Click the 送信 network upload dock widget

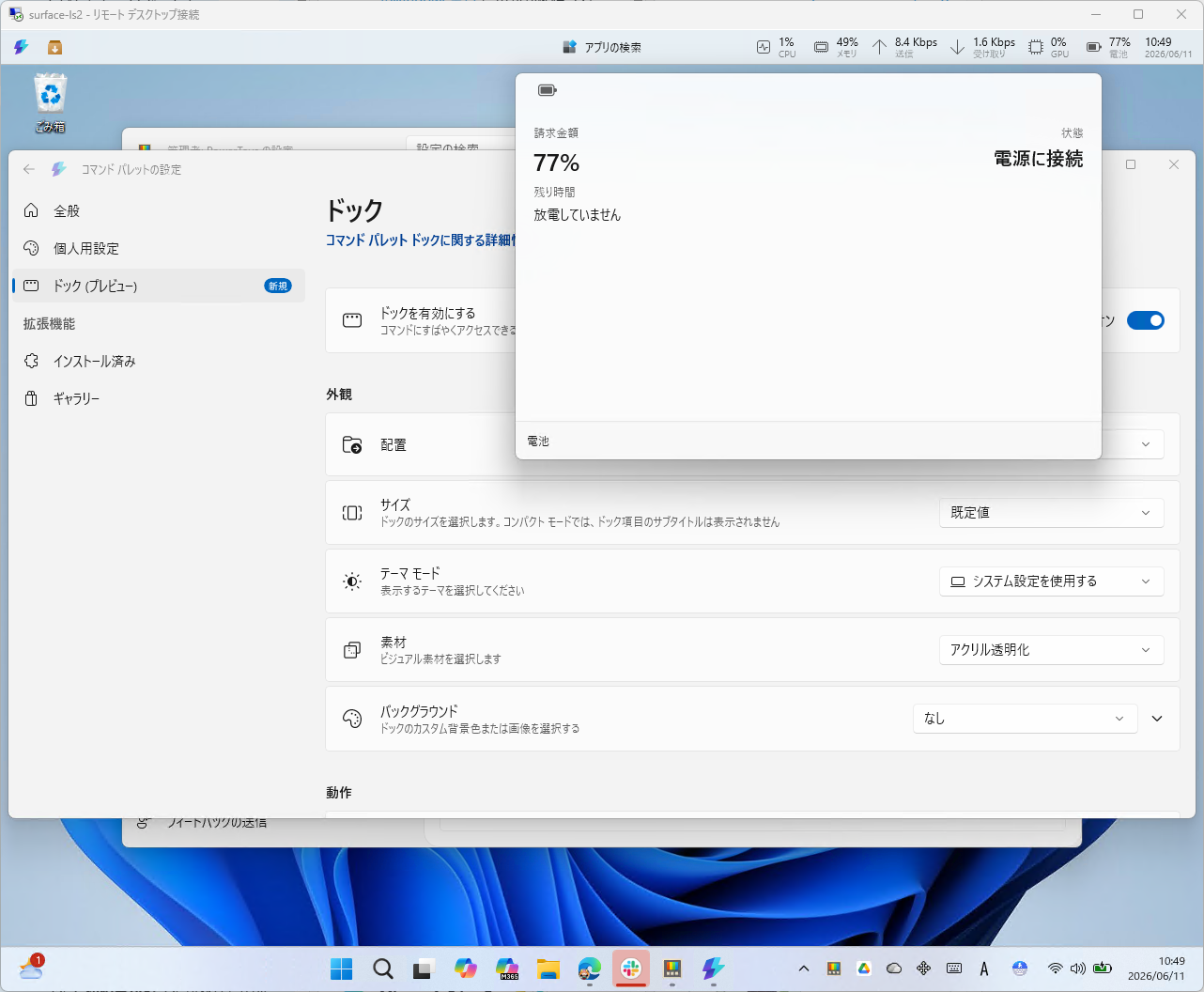905,47
